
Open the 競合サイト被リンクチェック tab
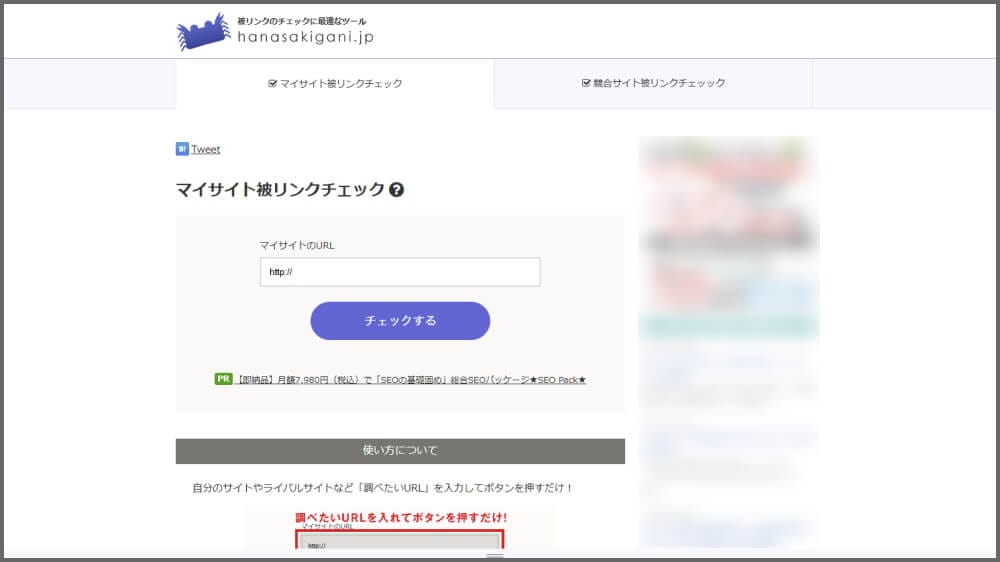click(653, 83)
